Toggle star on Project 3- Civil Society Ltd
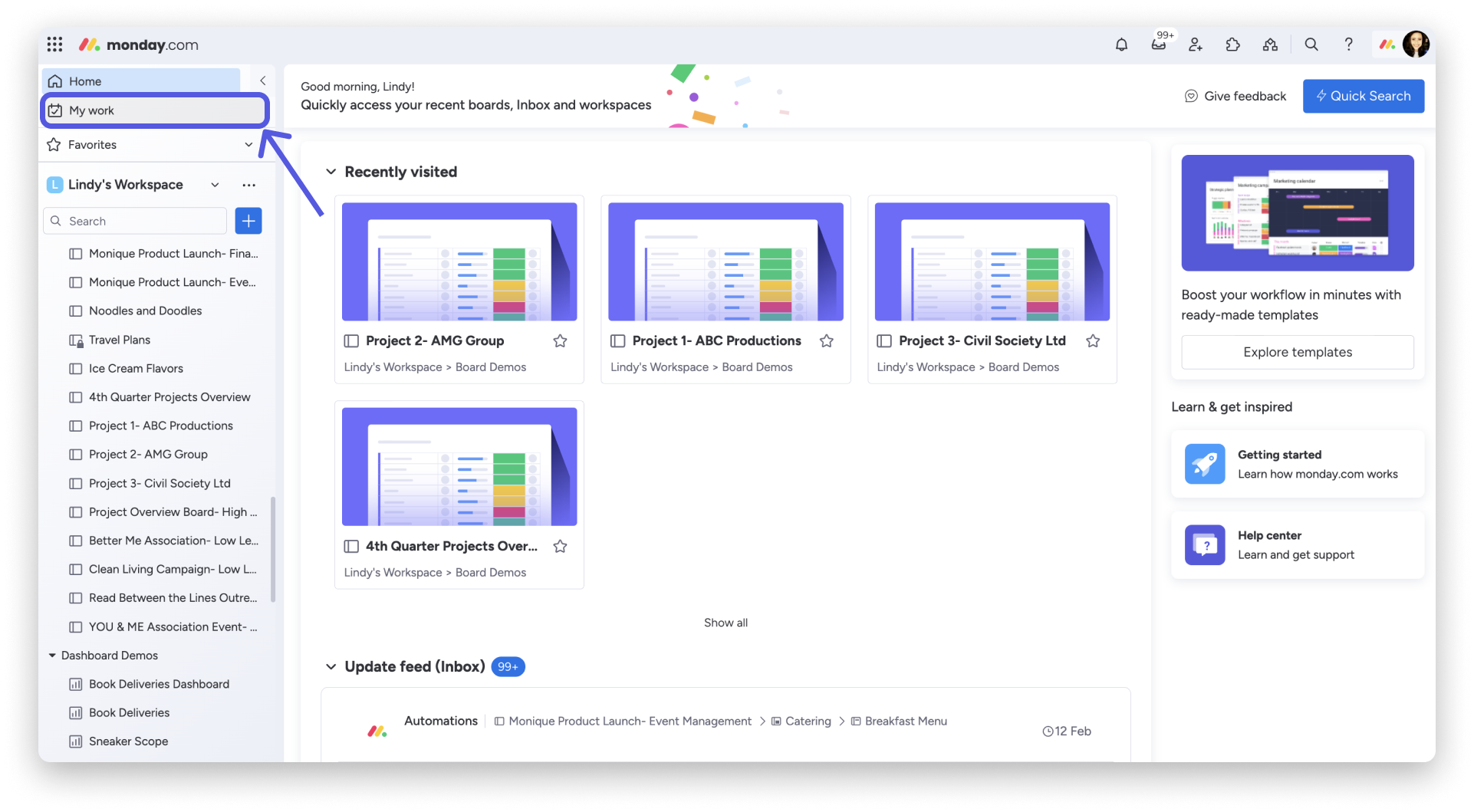 (x=1093, y=340)
